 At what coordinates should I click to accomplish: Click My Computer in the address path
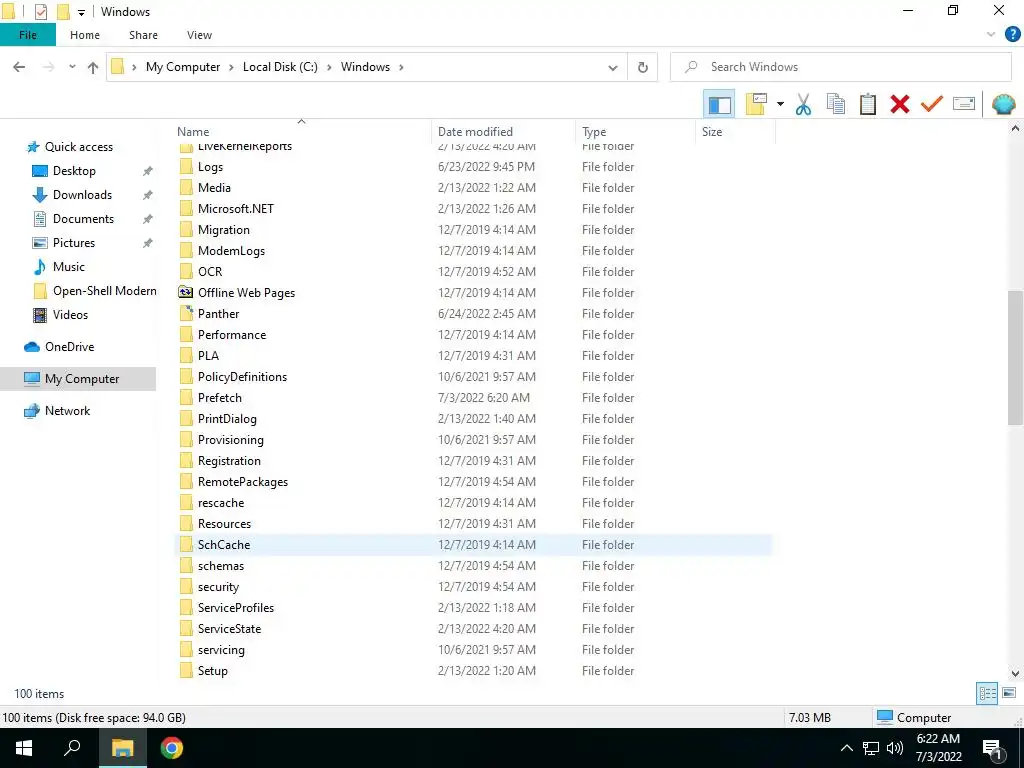(183, 67)
